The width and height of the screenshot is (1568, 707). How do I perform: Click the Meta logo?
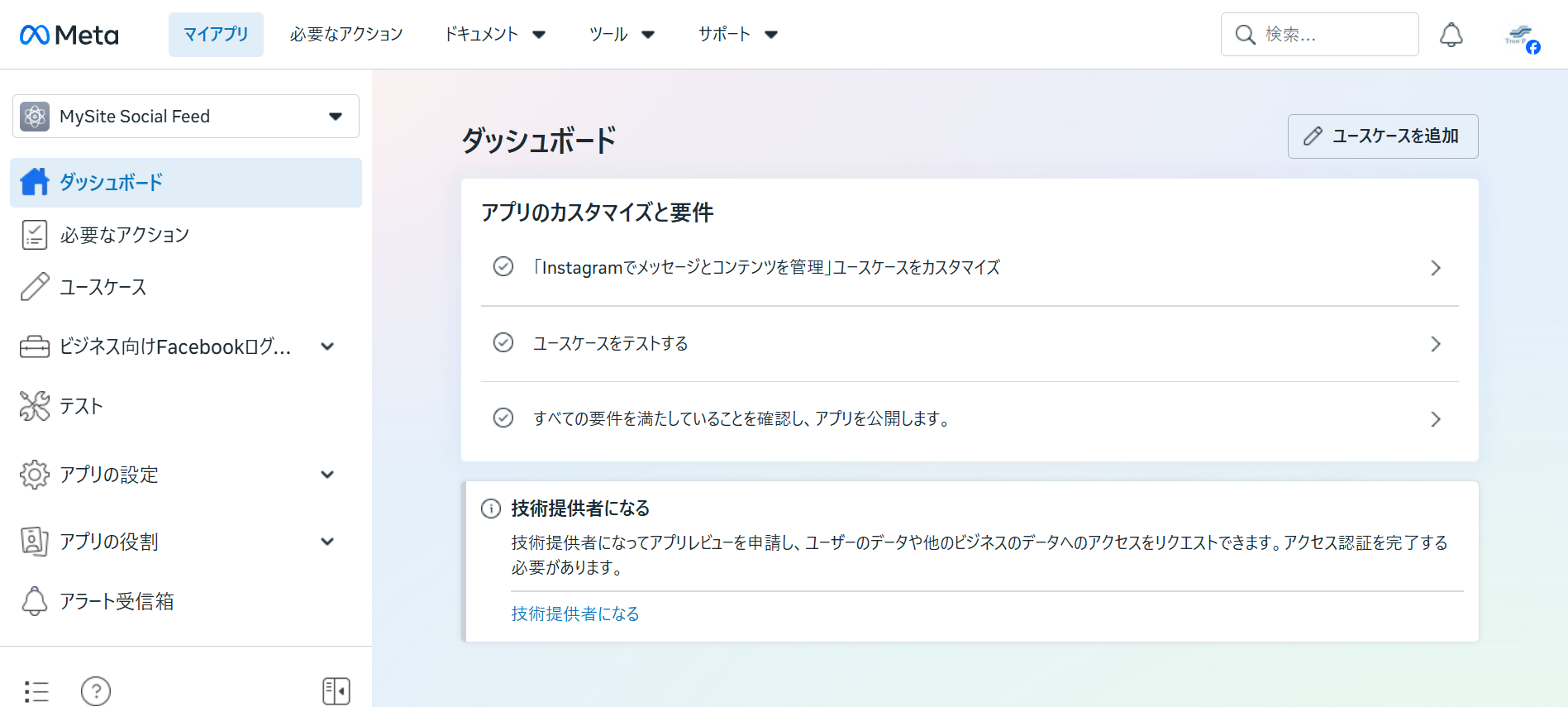[x=69, y=35]
